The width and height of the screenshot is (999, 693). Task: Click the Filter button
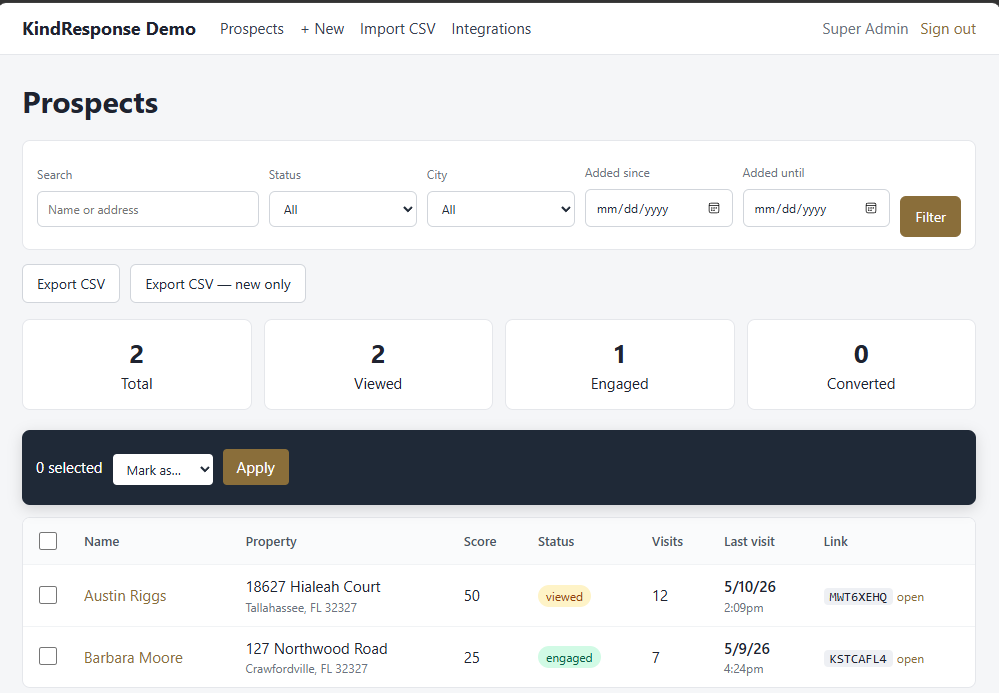tap(930, 217)
